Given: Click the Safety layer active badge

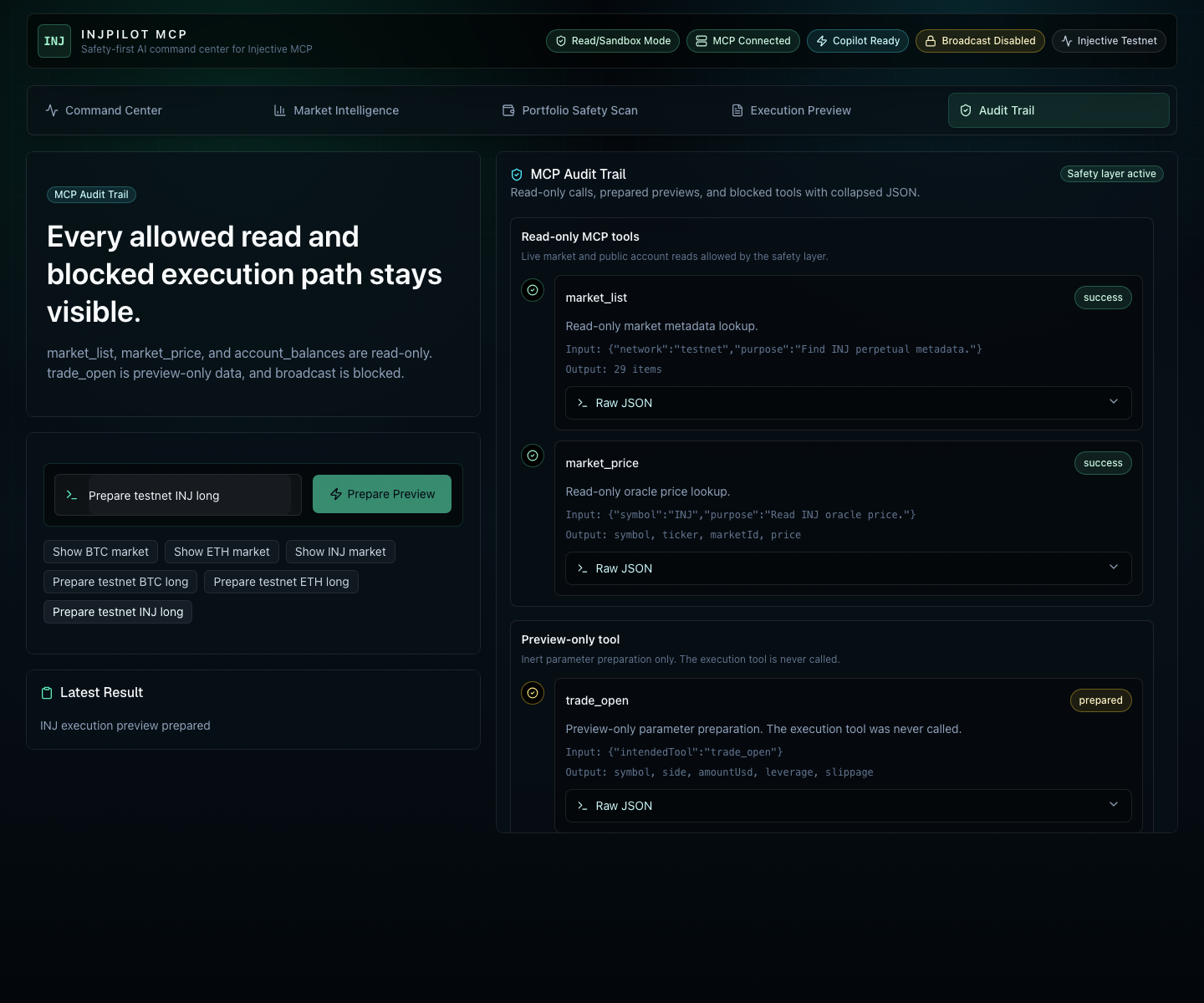Looking at the screenshot, I should coord(1111,174).
